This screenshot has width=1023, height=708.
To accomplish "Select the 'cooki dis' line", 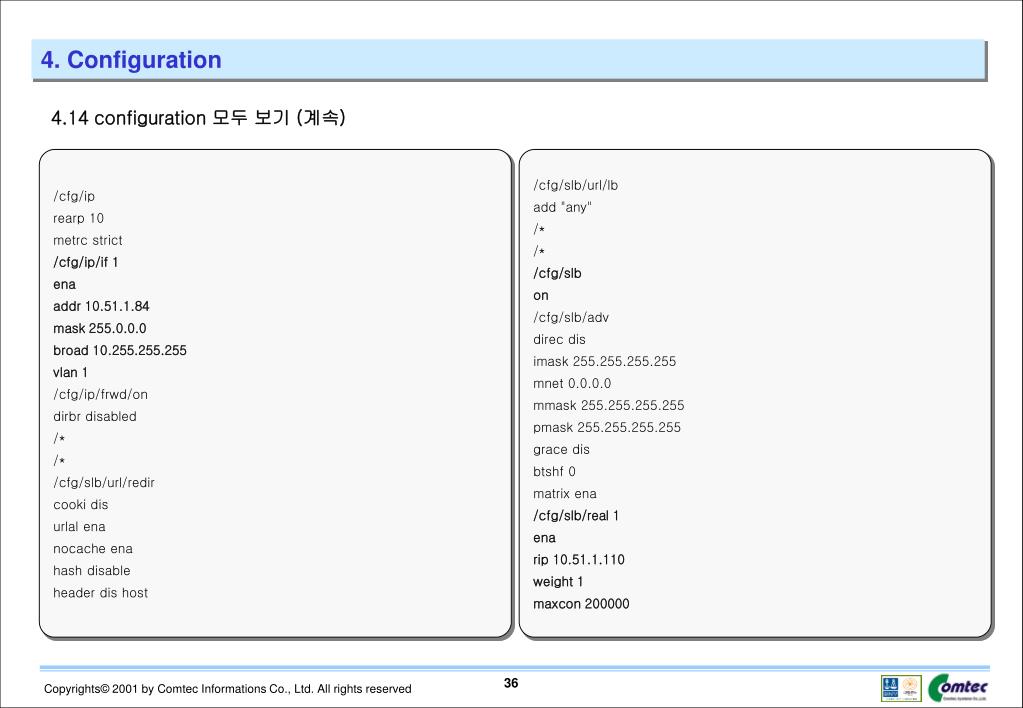I will coord(81,504).
